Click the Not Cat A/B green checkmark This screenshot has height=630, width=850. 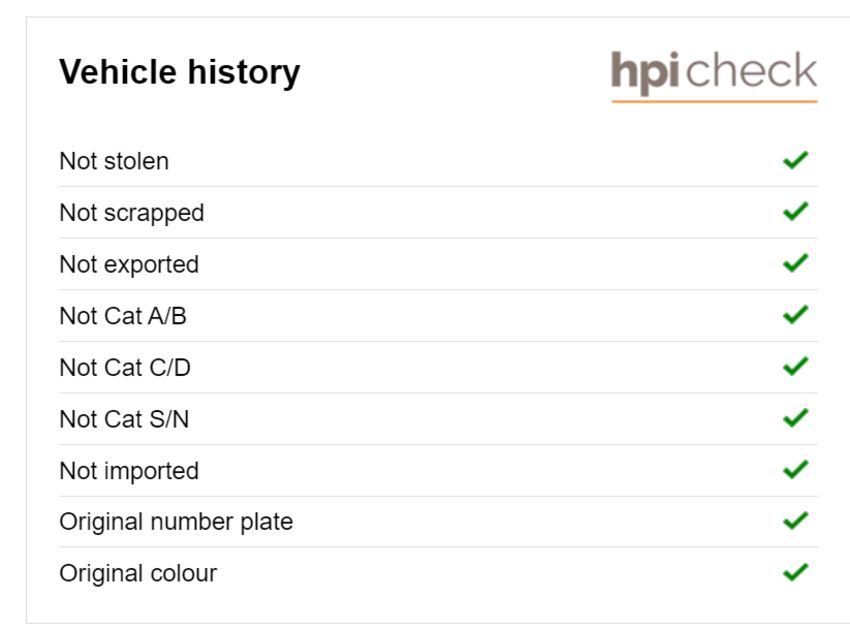[795, 315]
